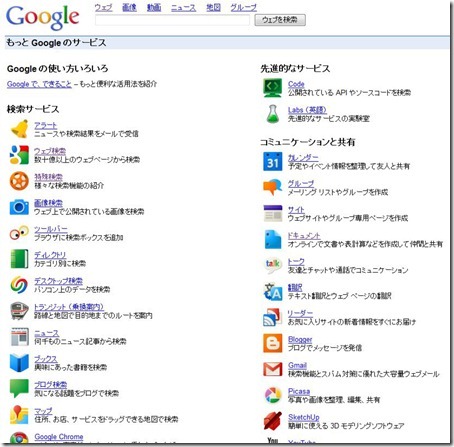
Task: Click the Translate icon
Action: (273, 292)
